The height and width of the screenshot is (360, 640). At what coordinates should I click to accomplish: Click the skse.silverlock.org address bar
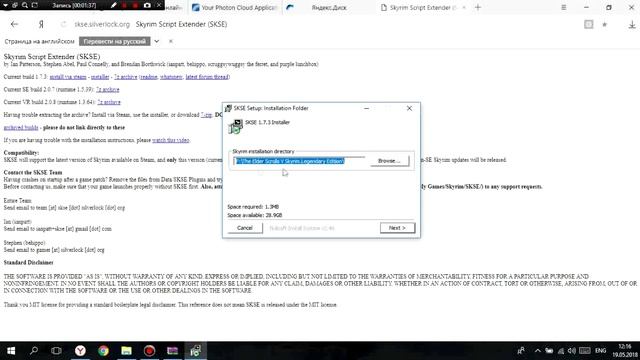click(102, 24)
